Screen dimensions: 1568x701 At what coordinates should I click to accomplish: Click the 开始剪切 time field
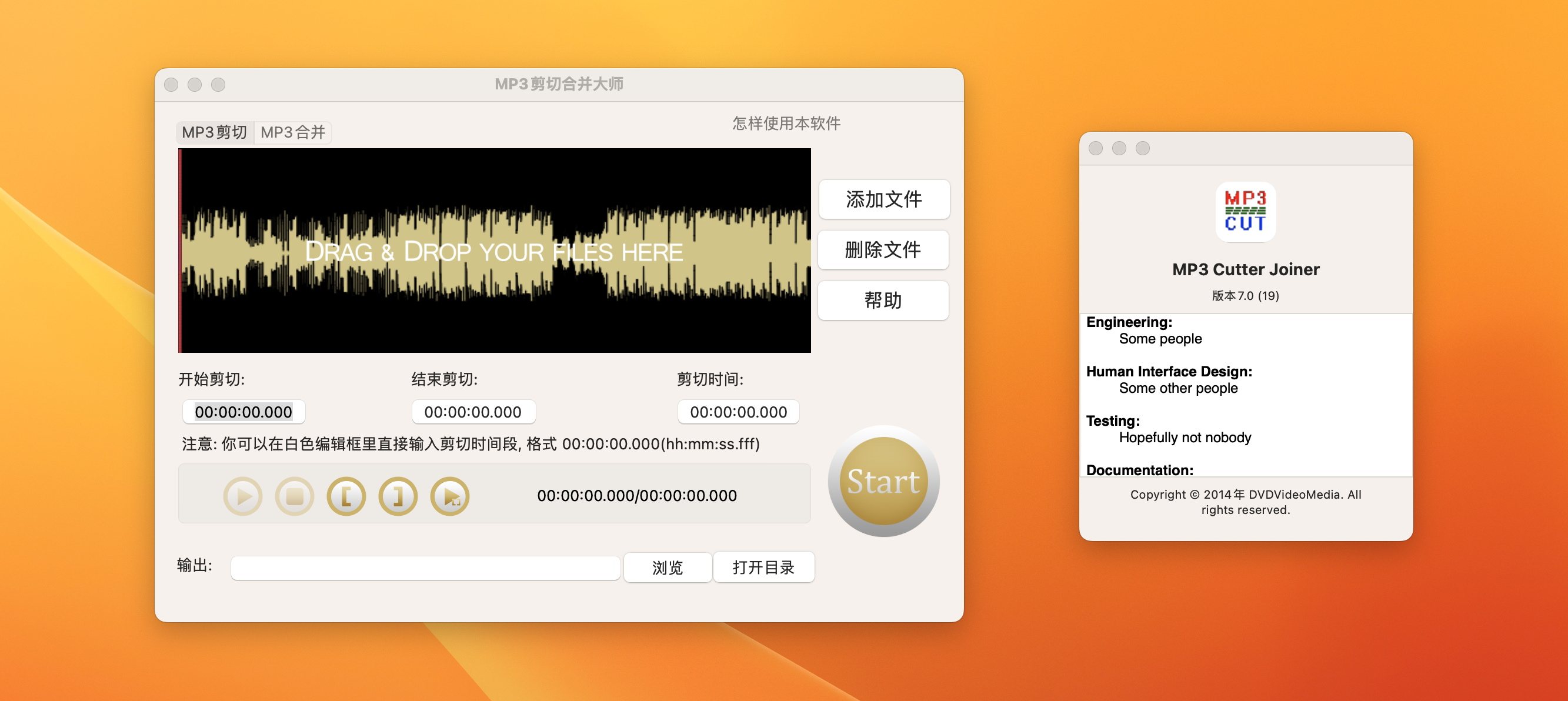tap(243, 412)
